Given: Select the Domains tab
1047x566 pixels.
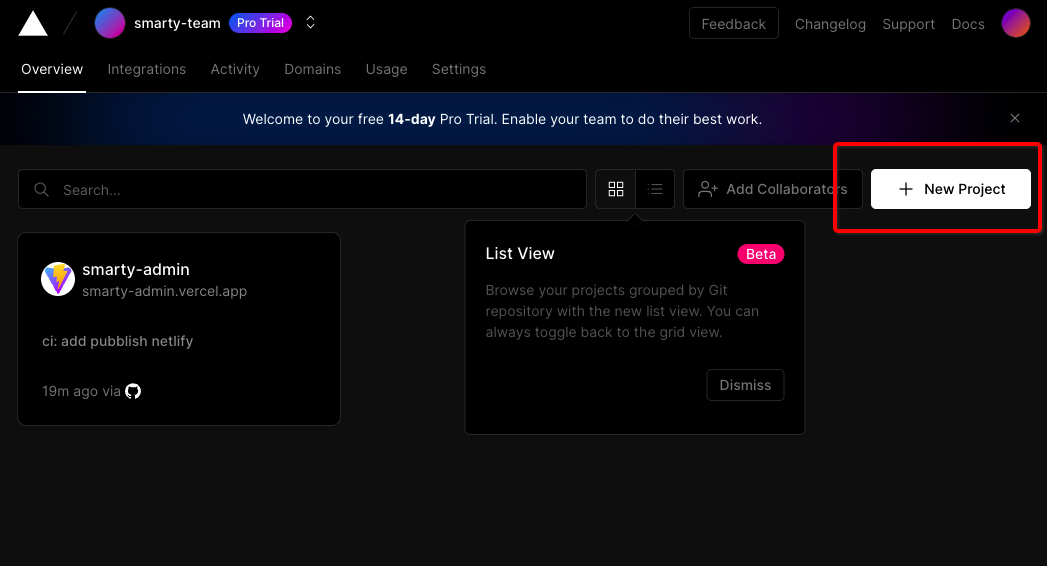Looking at the screenshot, I should click(x=312, y=69).
